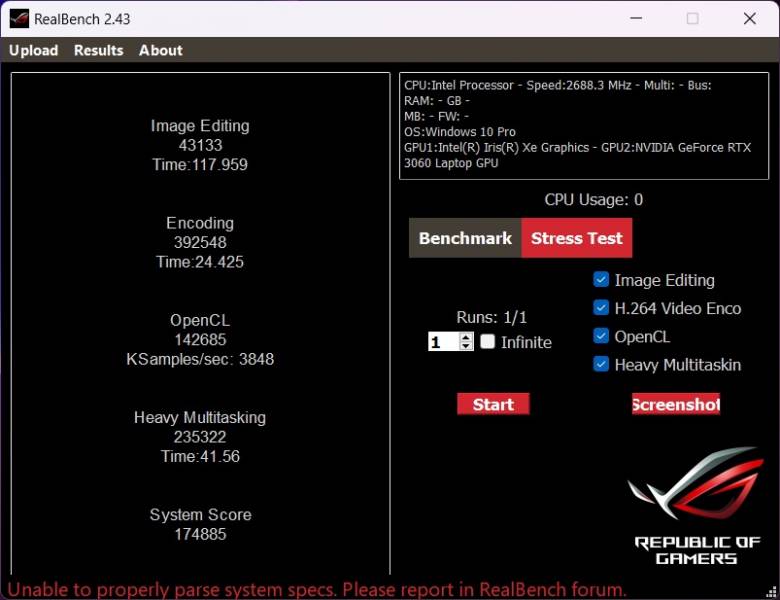Click the Runs: 1/1 label
Screen dimensions: 780x600
point(491,317)
